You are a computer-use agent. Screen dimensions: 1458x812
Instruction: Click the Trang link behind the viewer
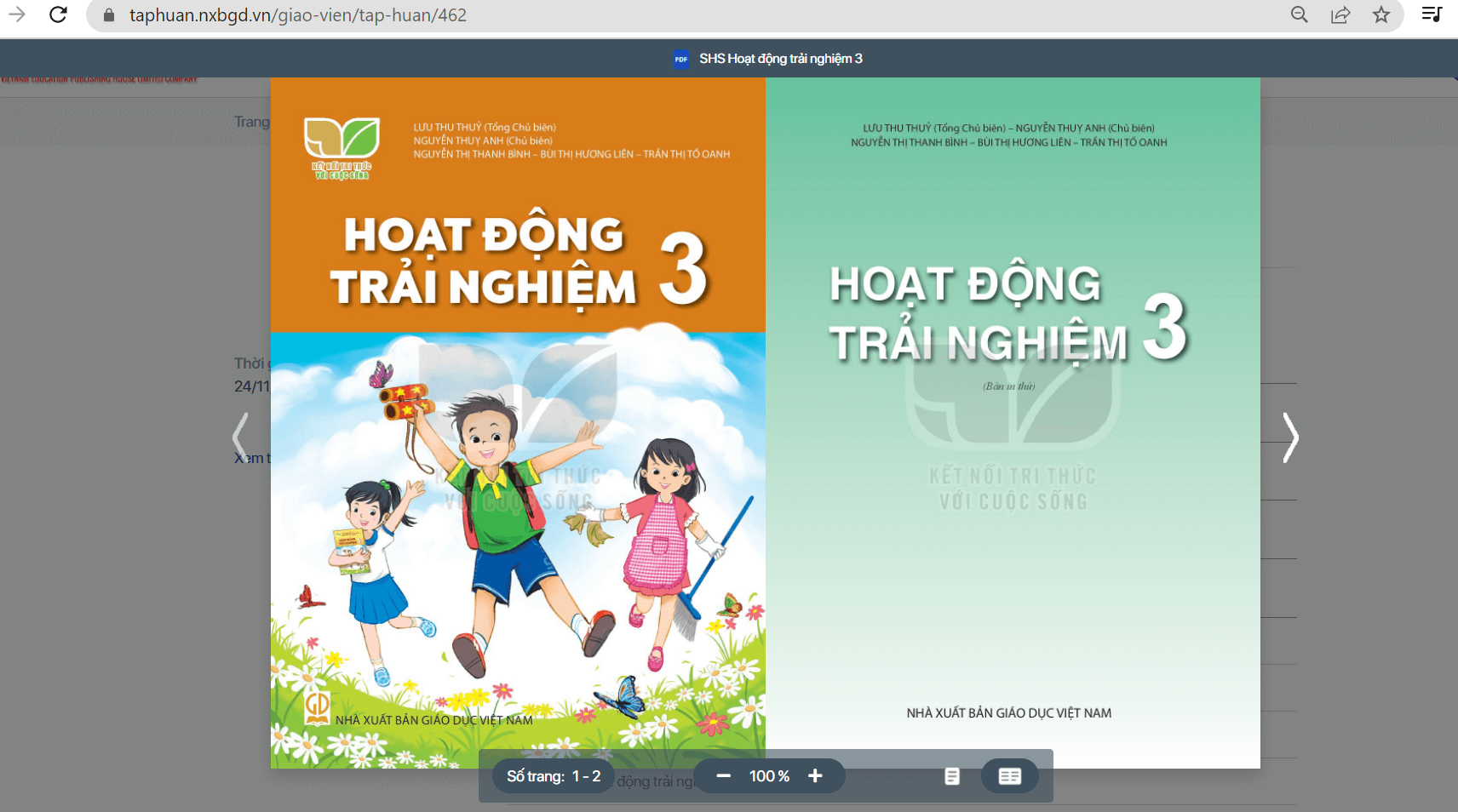(x=252, y=122)
